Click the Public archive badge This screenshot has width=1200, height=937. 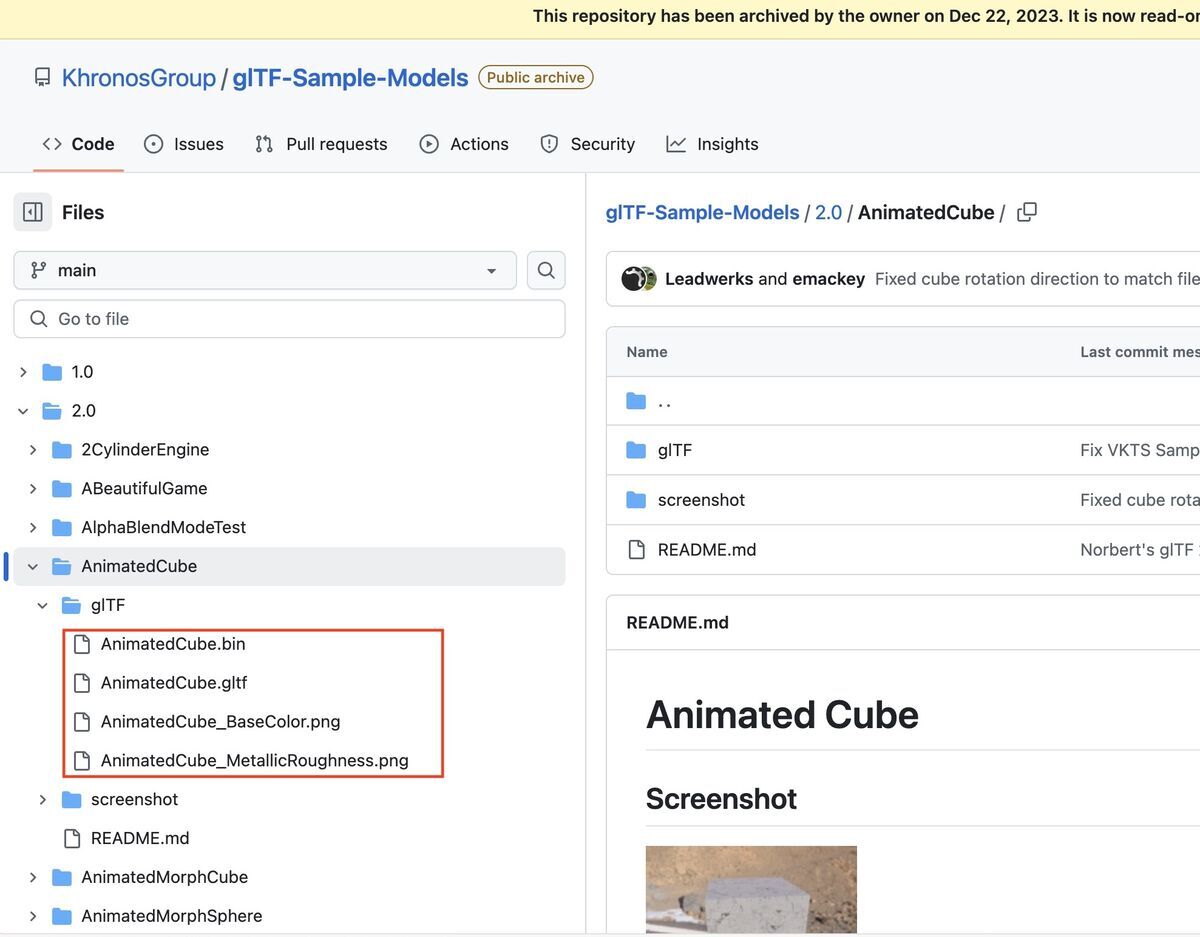click(536, 78)
